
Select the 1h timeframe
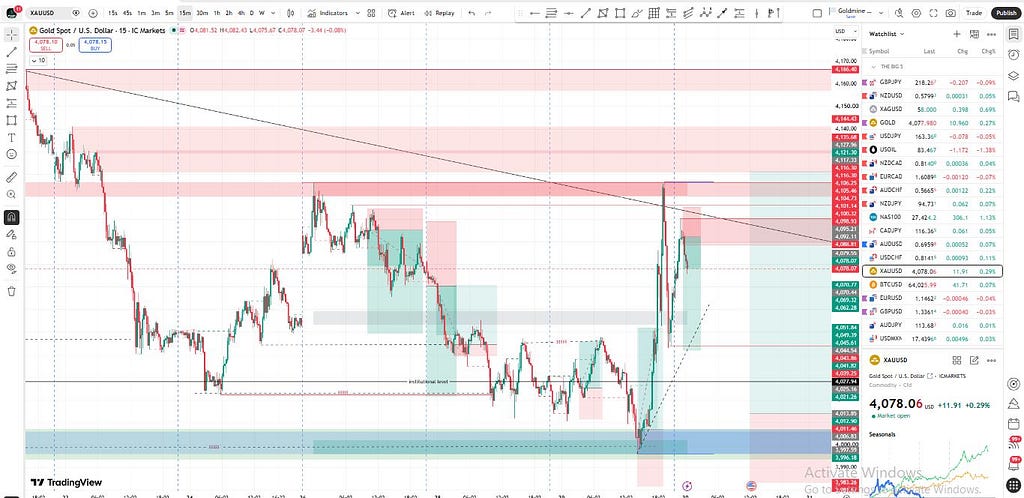click(x=217, y=13)
